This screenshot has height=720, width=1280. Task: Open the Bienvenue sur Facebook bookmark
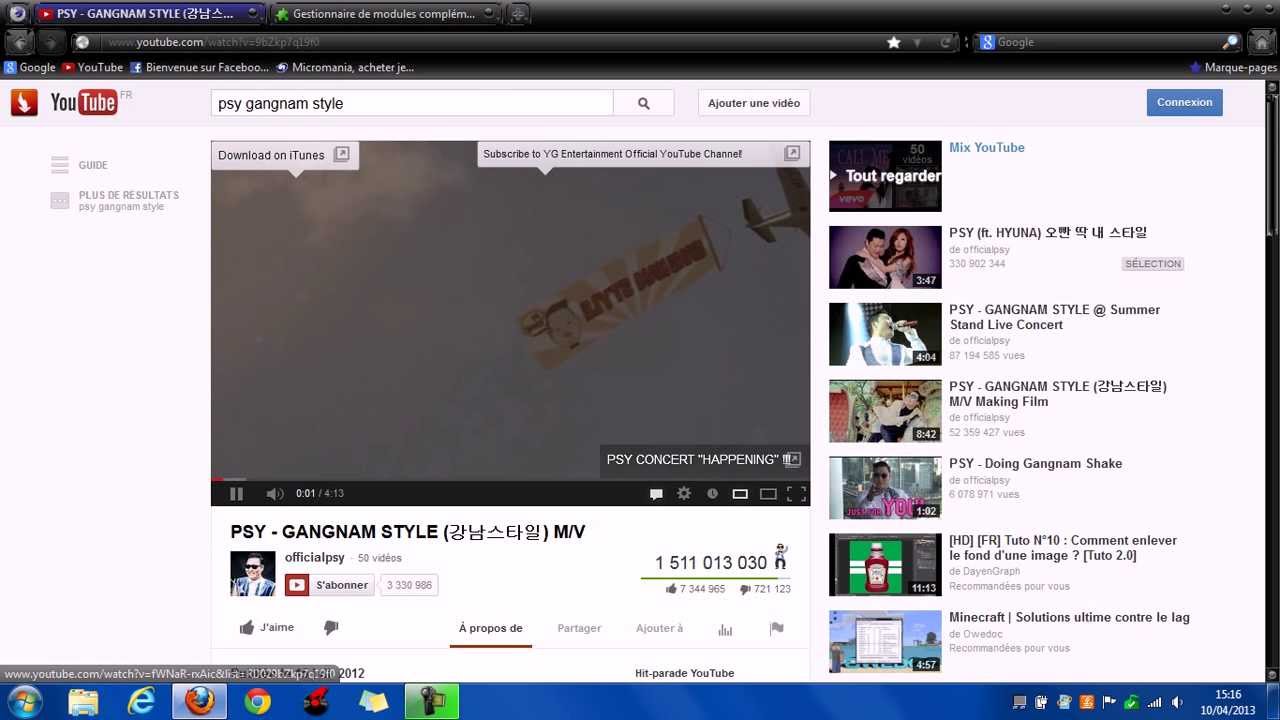tap(199, 67)
